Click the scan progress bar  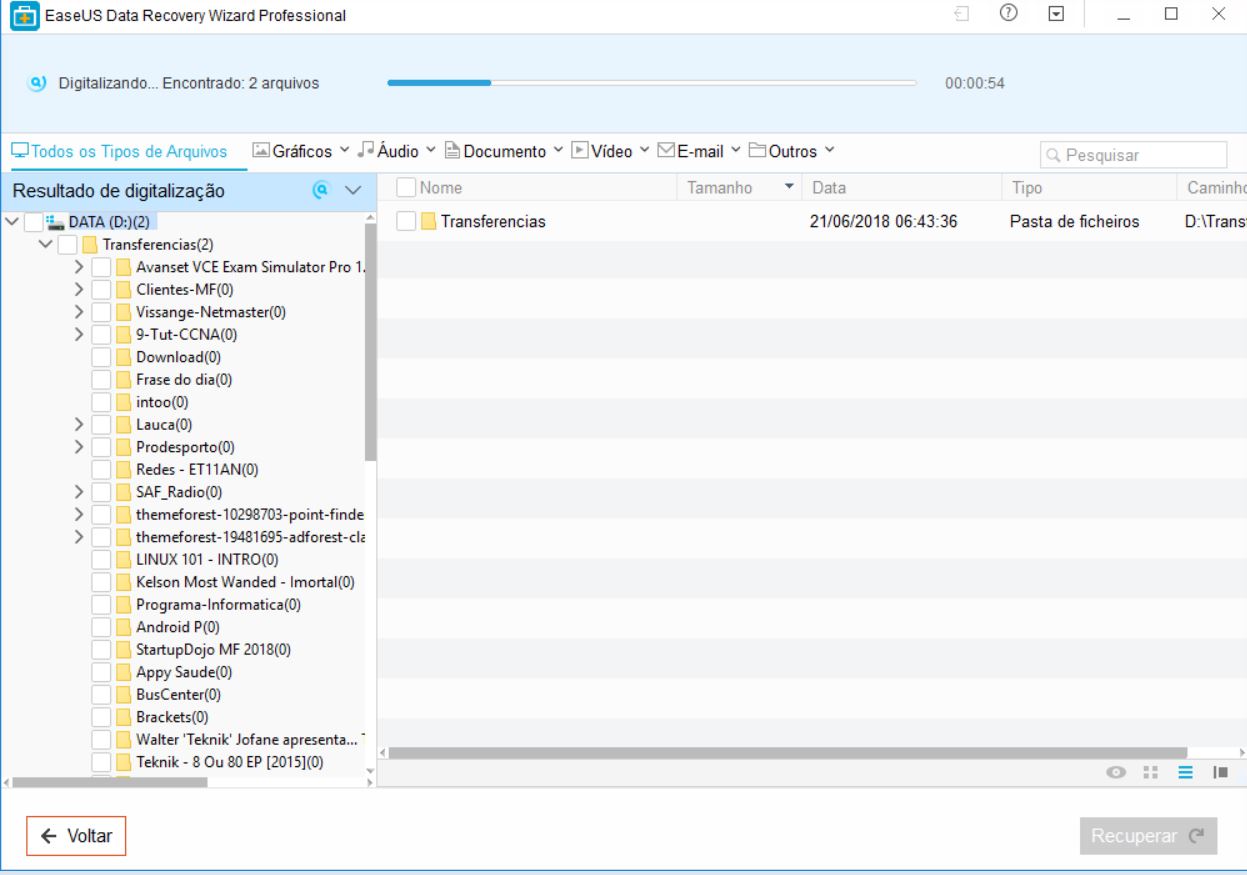click(x=651, y=83)
